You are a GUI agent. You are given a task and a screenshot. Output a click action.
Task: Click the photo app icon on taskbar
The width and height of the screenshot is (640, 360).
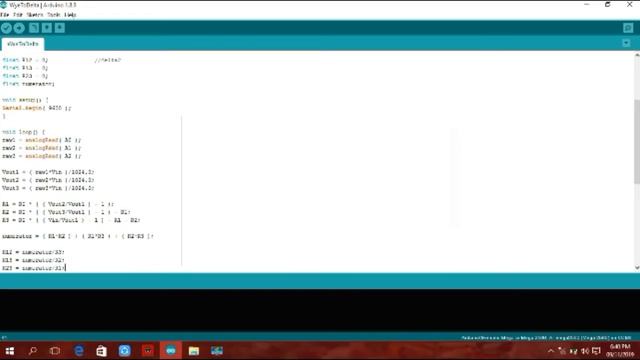[x=217, y=351]
